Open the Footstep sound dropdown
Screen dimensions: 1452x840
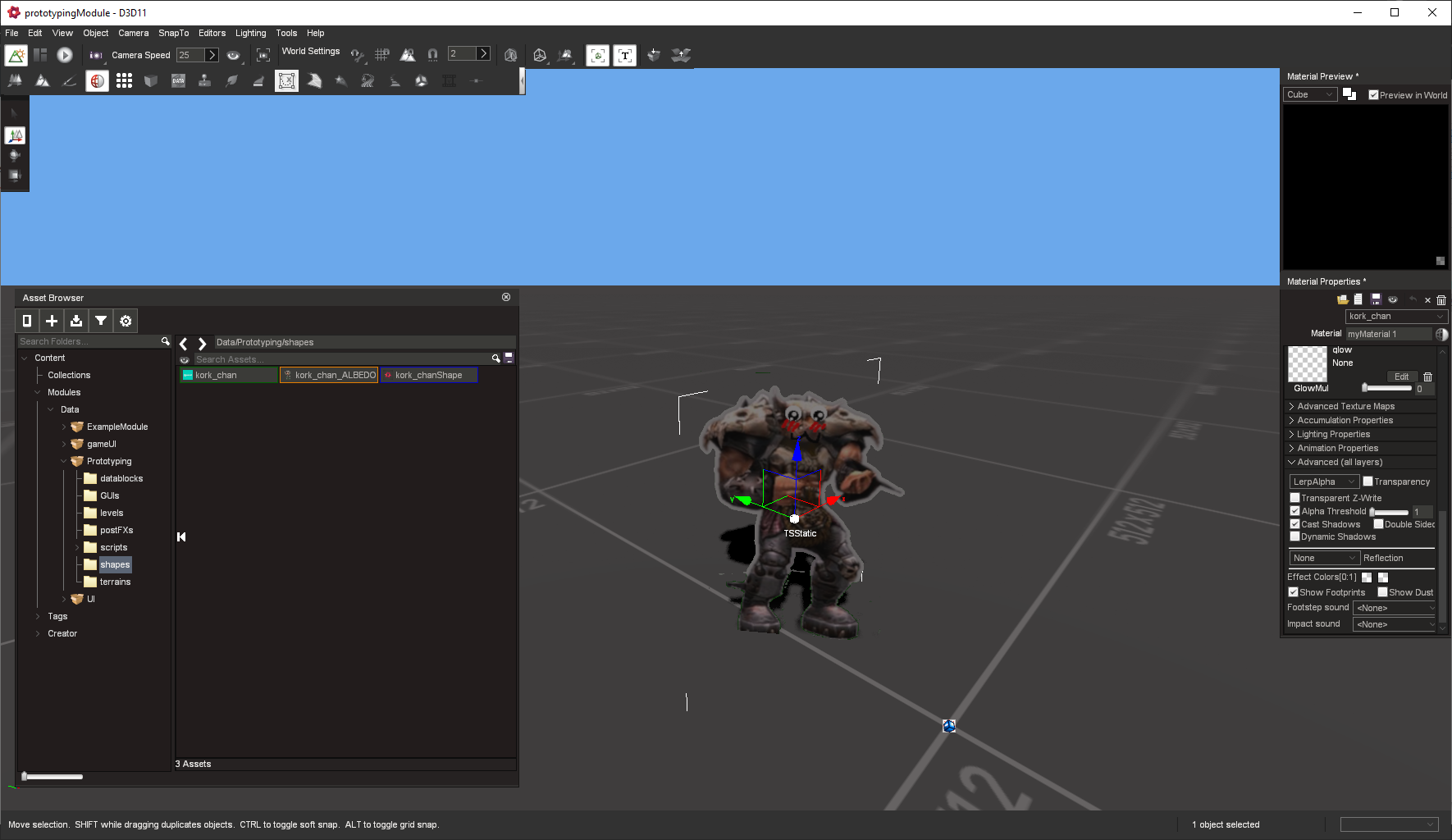point(1395,608)
